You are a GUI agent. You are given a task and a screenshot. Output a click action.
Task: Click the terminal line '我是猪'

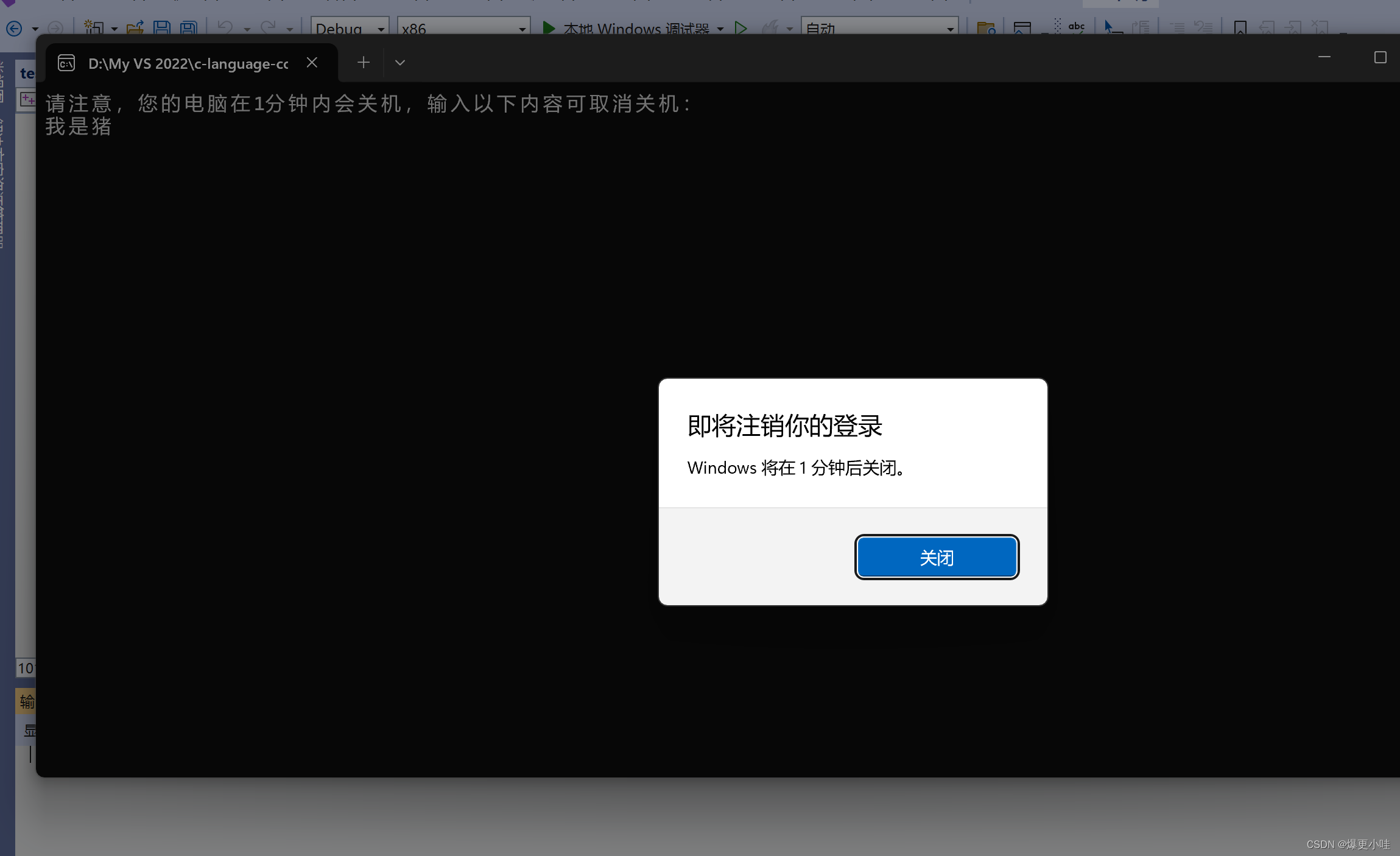point(79,127)
